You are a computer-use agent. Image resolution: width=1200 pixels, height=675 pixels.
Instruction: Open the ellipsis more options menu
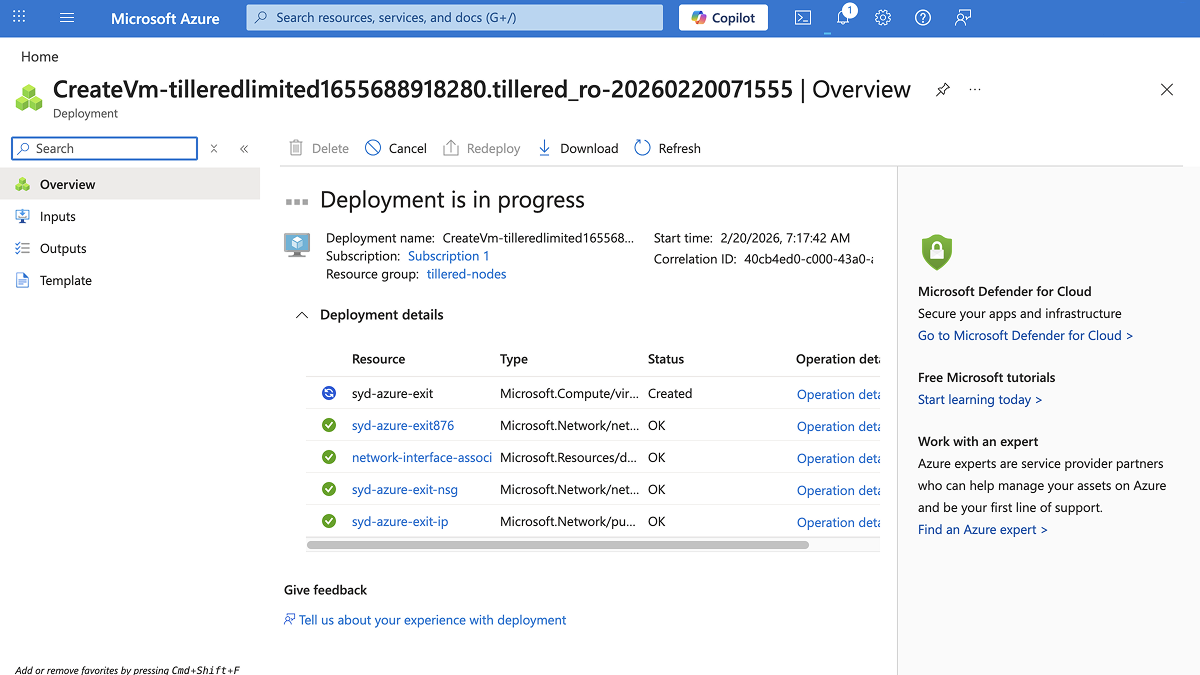(974, 89)
